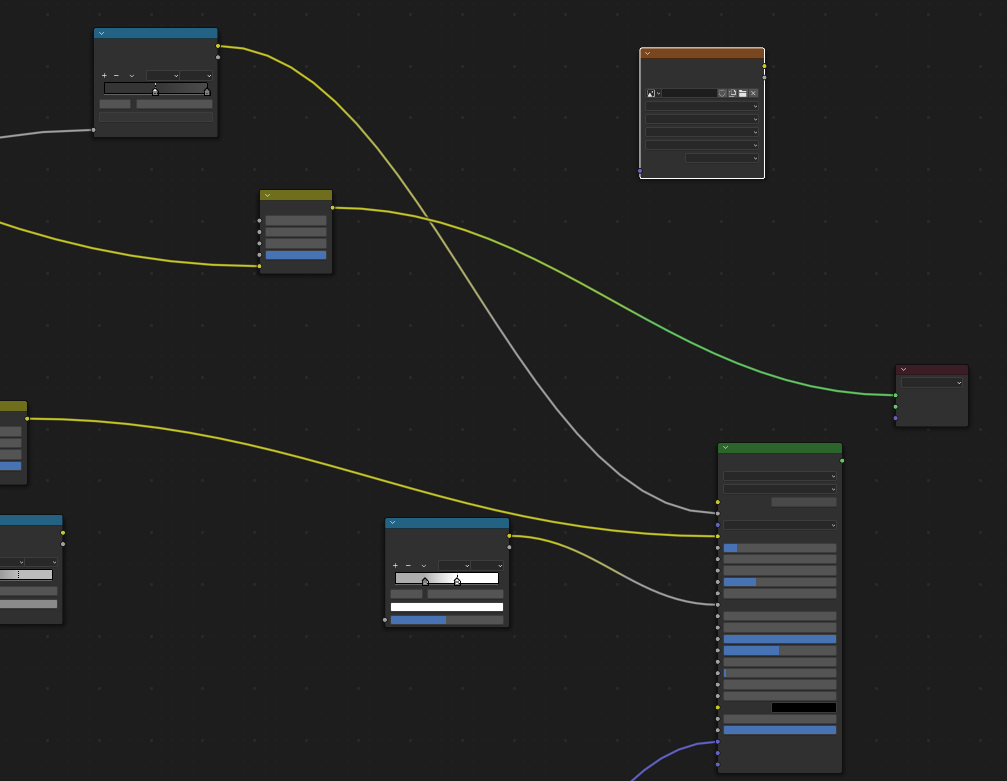The image size is (1007, 781).
Task: Click yellow output socket of dark-gradient ramp node
Action: [x=218, y=46]
